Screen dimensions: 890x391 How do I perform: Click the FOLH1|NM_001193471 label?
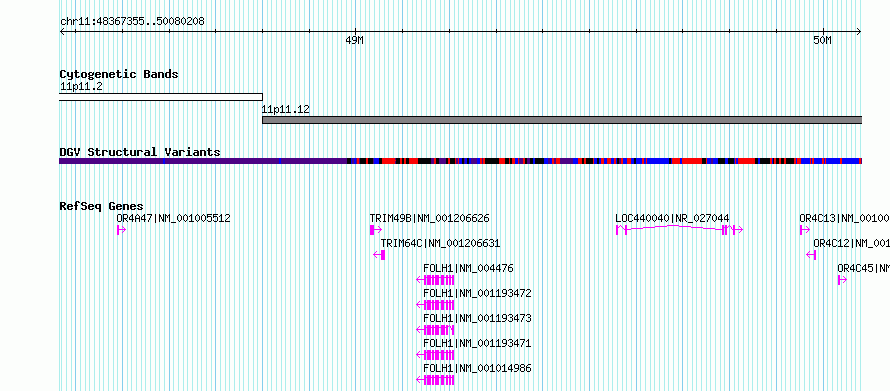(477, 343)
